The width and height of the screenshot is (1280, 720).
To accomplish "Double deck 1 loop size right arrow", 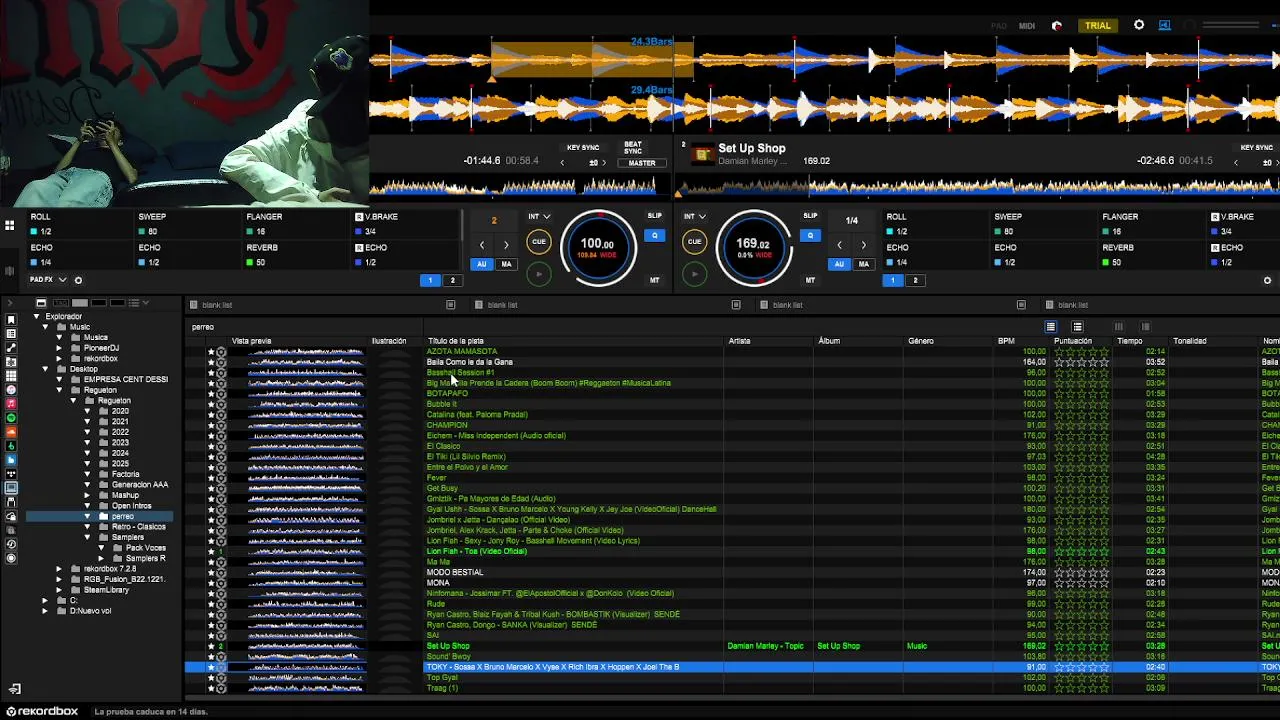I will click(506, 245).
